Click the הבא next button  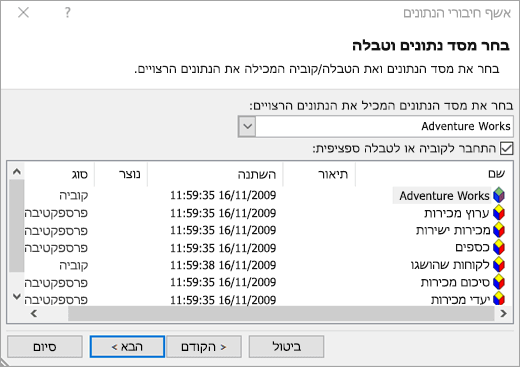click(127, 347)
